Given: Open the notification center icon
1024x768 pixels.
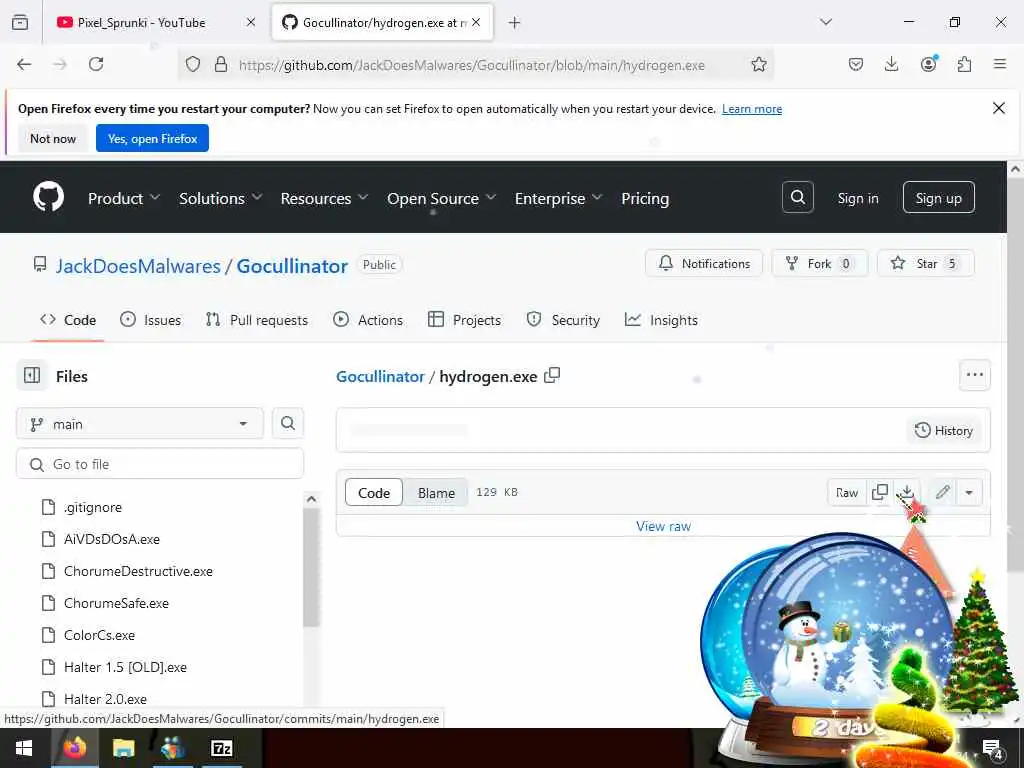Looking at the screenshot, I should pyautogui.click(x=992, y=748).
